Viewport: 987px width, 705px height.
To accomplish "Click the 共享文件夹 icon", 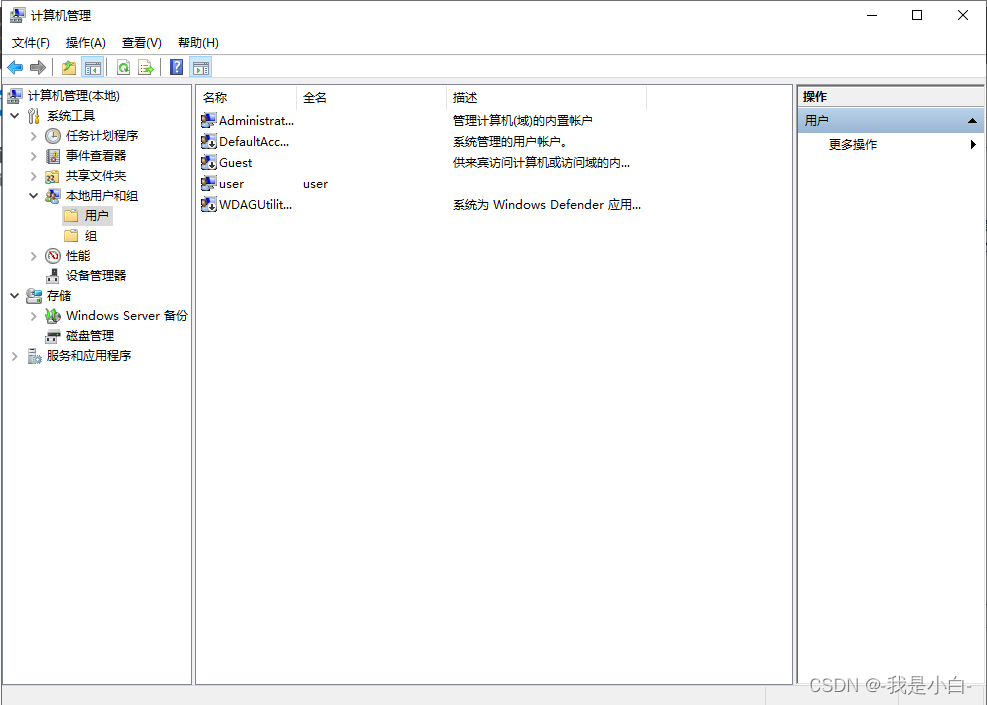I will (53, 176).
